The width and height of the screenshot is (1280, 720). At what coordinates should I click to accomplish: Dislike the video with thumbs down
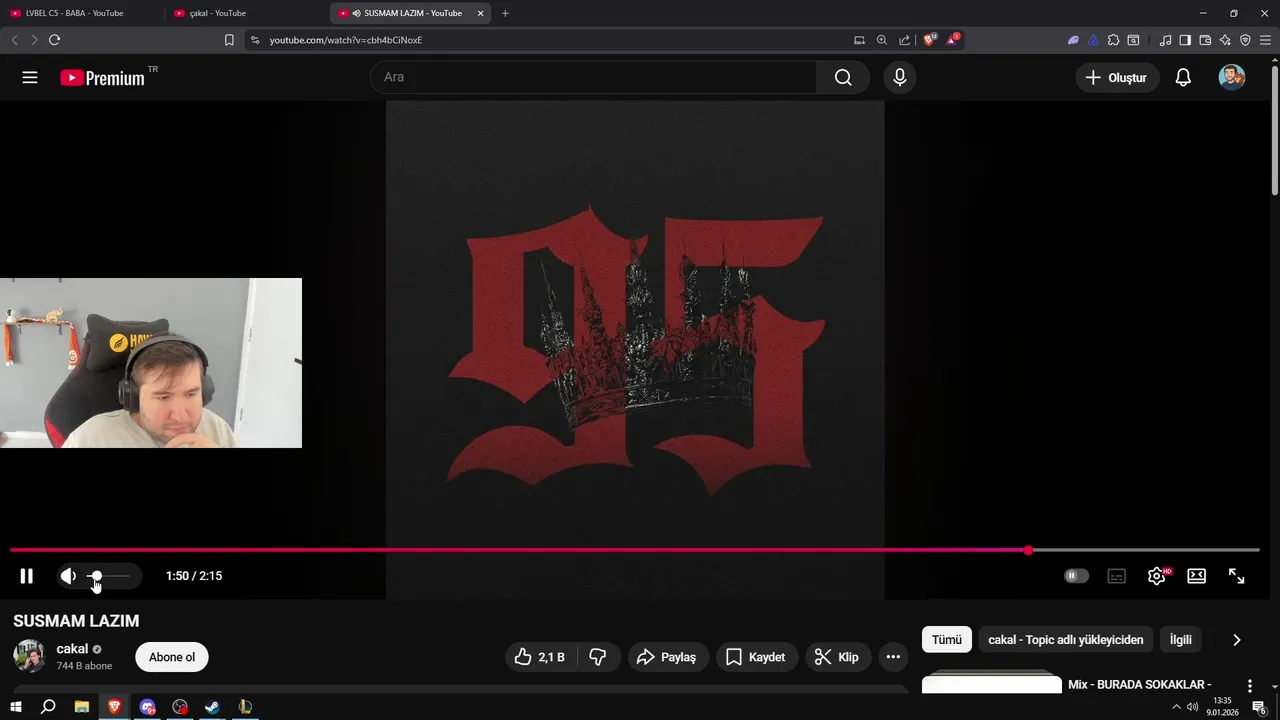tap(598, 657)
